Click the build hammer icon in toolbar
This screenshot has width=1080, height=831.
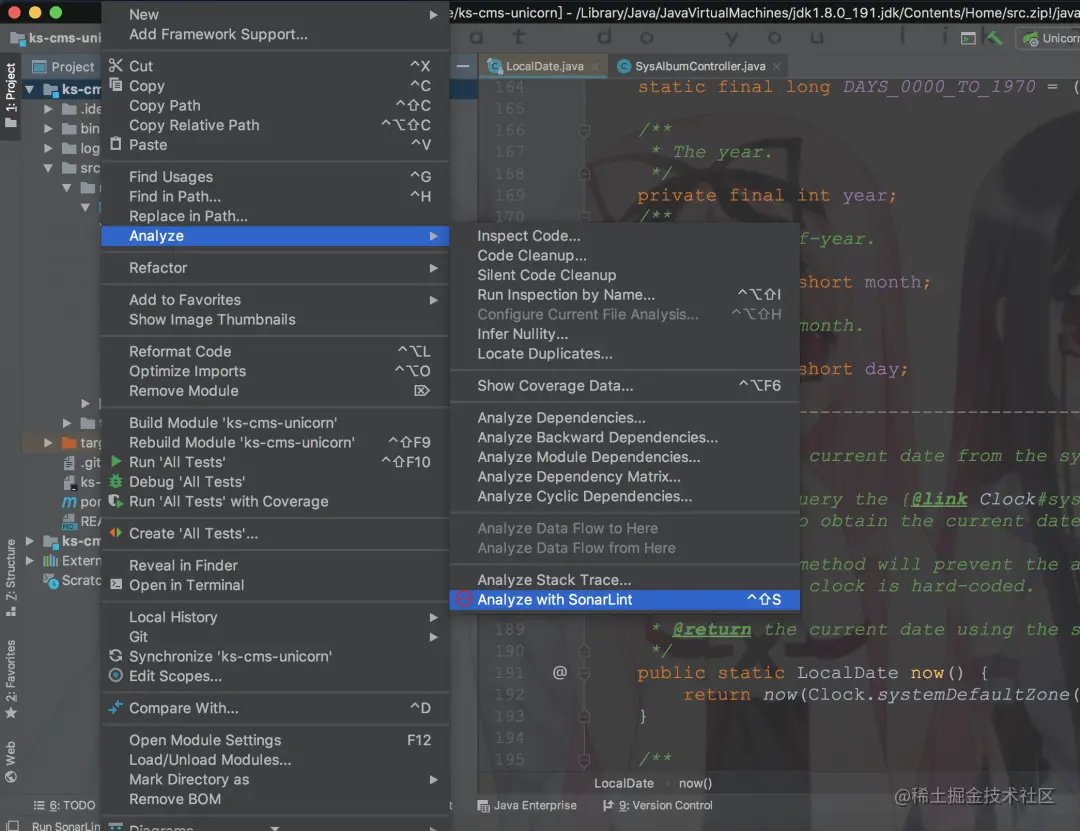point(994,38)
